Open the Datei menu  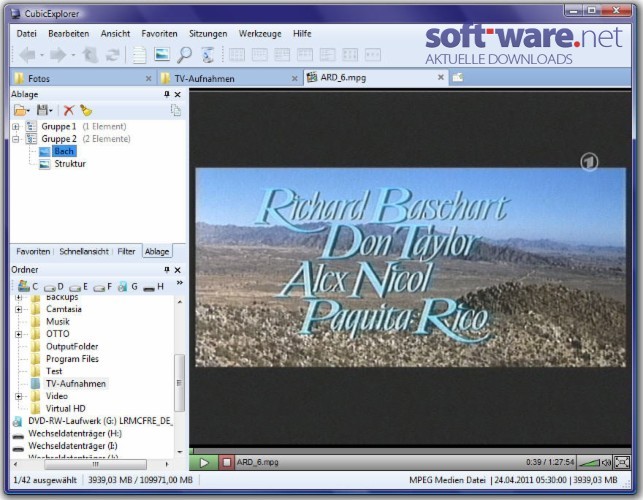26,34
